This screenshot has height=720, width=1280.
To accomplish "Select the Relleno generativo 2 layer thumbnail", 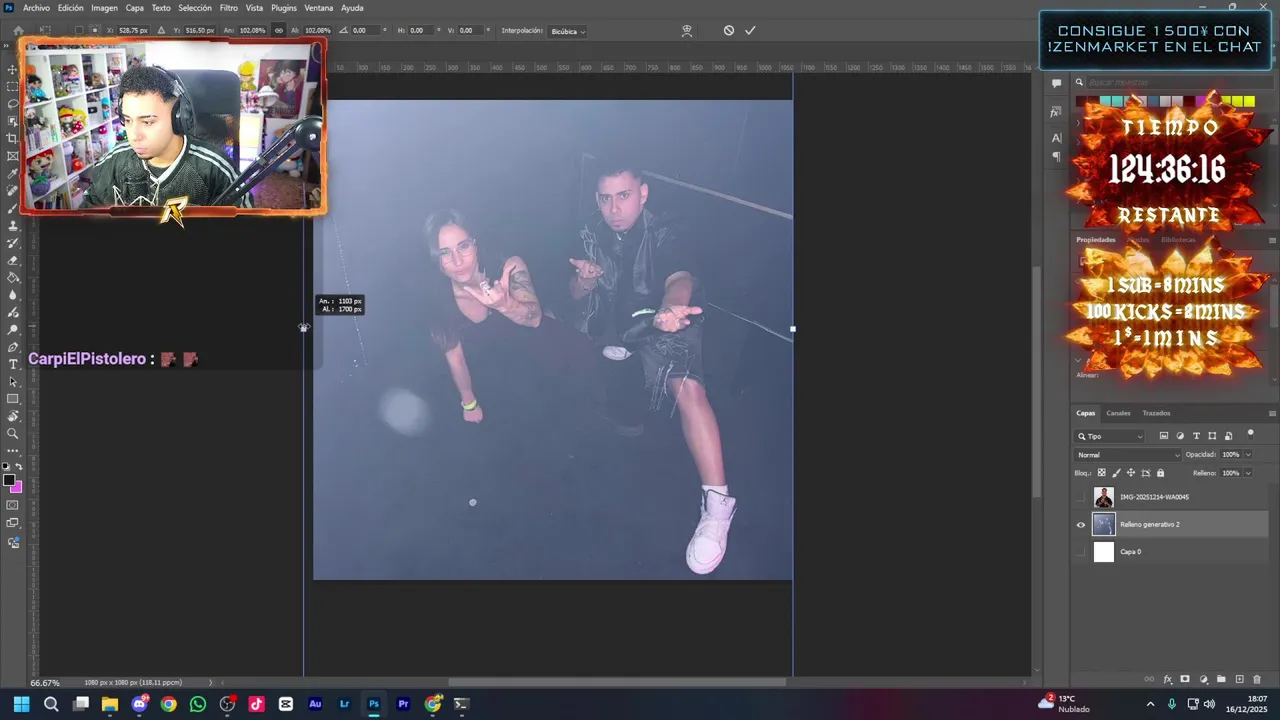I will 1103,524.
